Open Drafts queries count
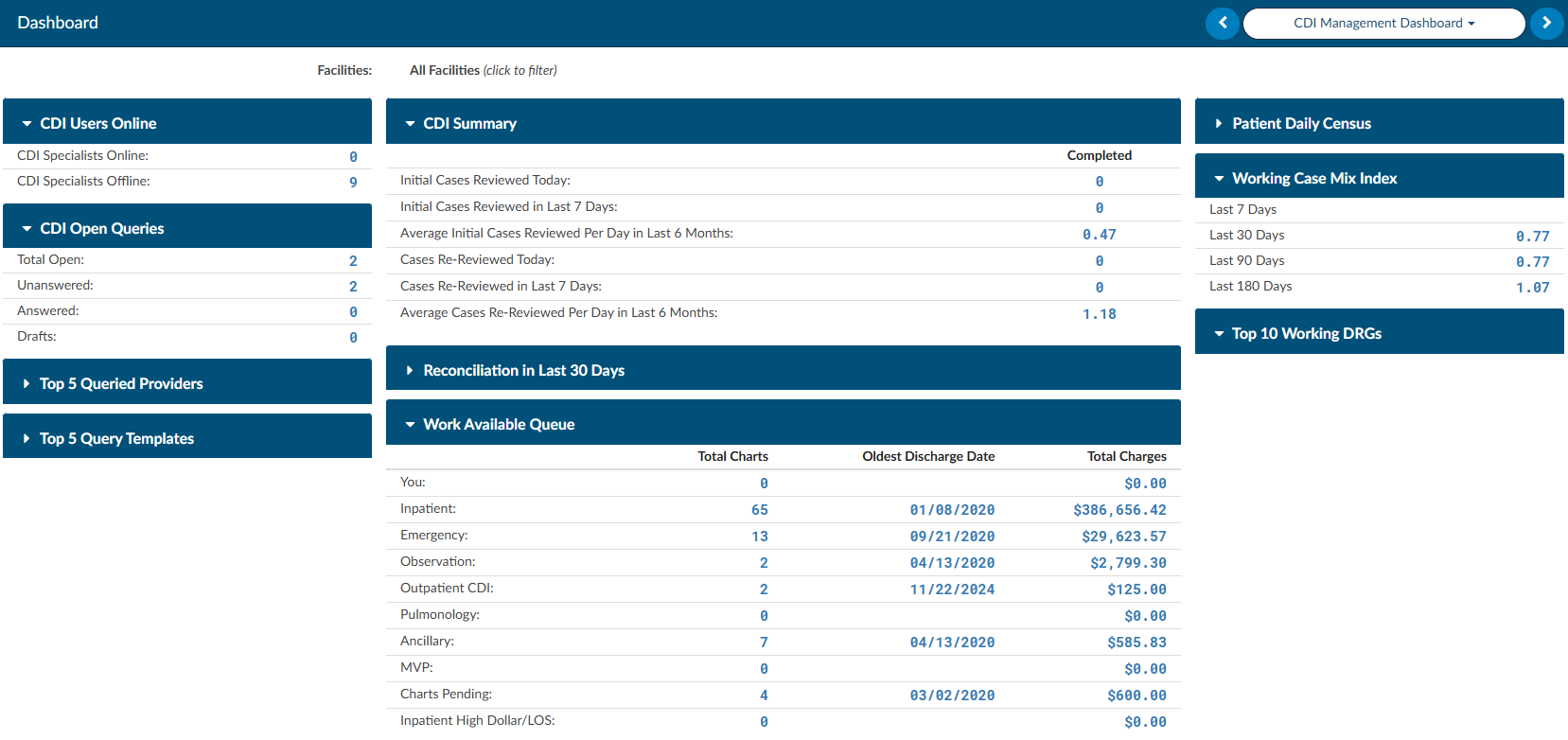Screen dimensions: 1568x740 click(x=353, y=338)
